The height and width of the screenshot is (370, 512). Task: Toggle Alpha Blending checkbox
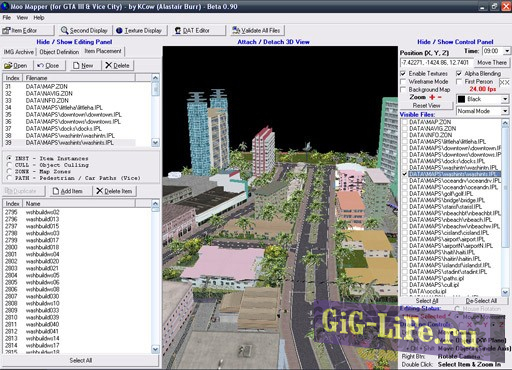(x=459, y=73)
